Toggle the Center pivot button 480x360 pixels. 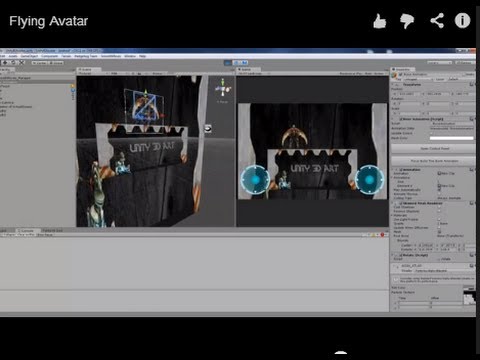click(x=39, y=62)
